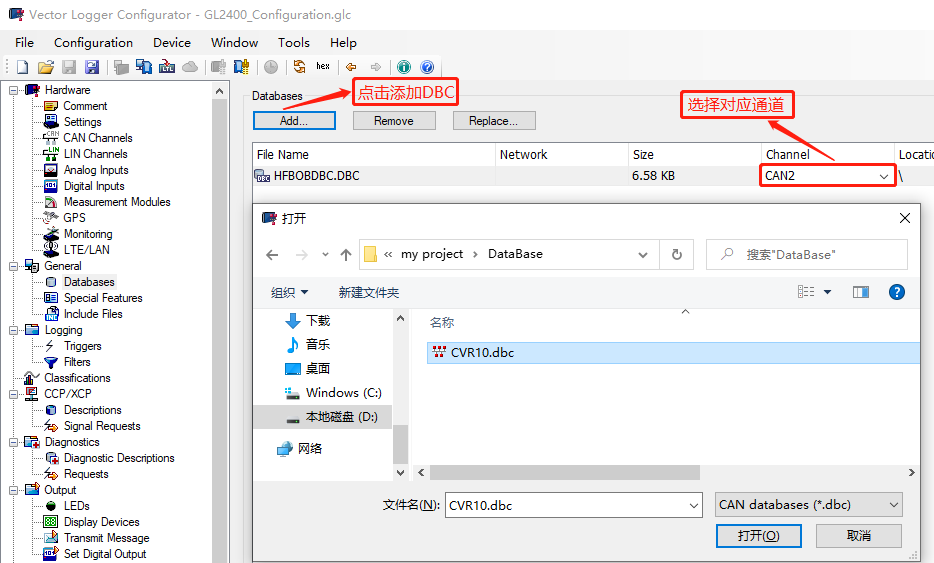934x563 pixels.
Task: Select 本地磁盘 (D:) in navigation pane
Action: pyautogui.click(x=323, y=417)
